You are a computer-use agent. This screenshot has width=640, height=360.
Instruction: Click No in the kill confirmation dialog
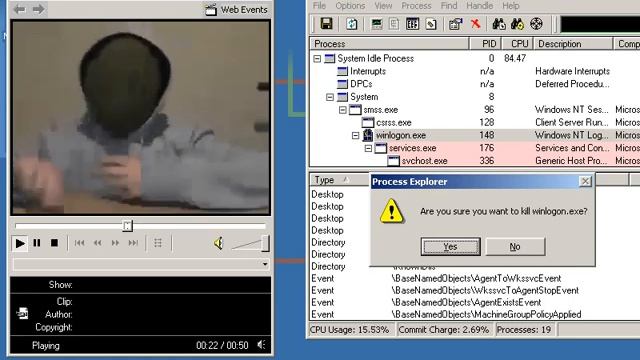click(515, 247)
